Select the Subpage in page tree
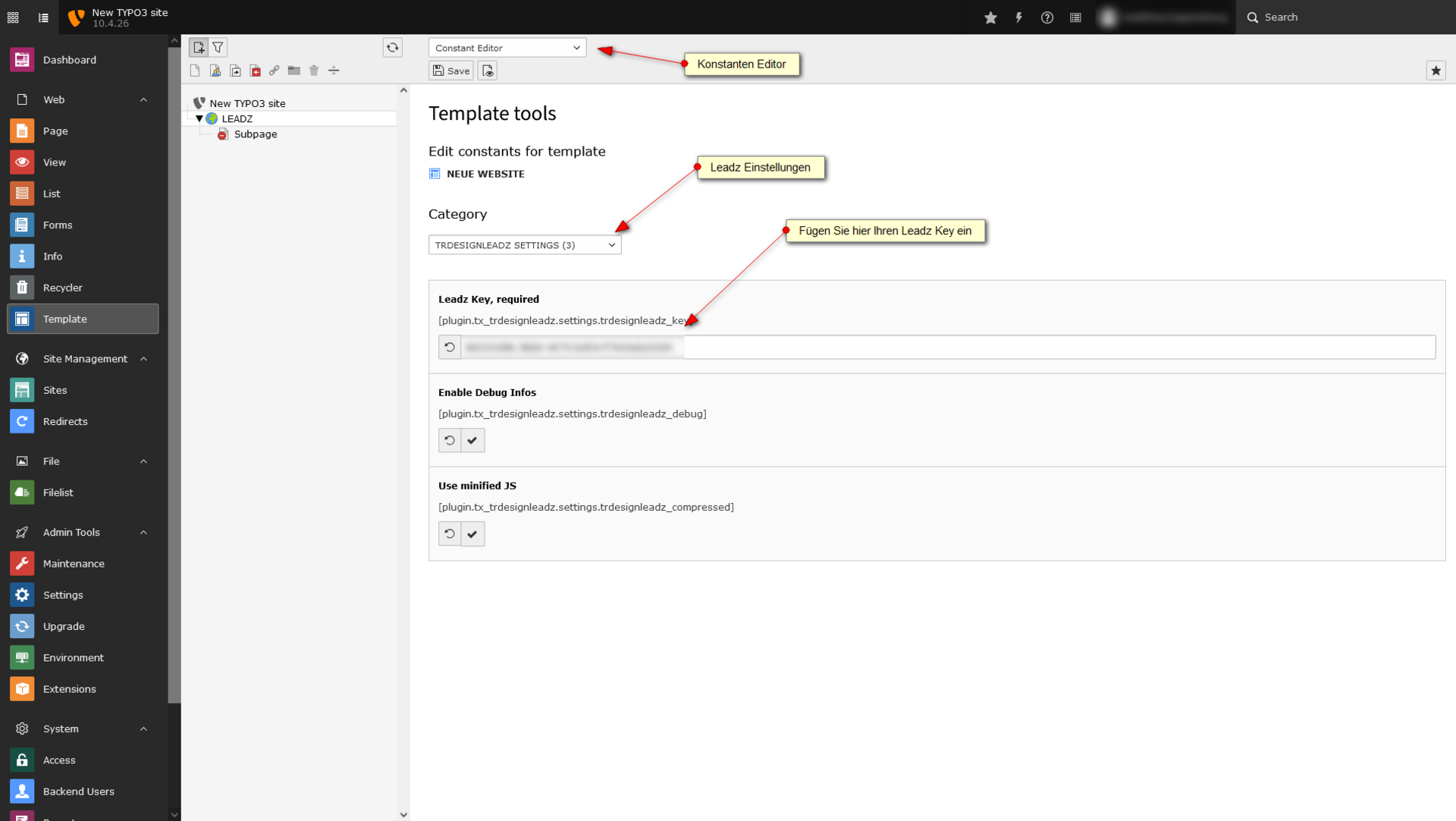1456x821 pixels. (x=255, y=134)
